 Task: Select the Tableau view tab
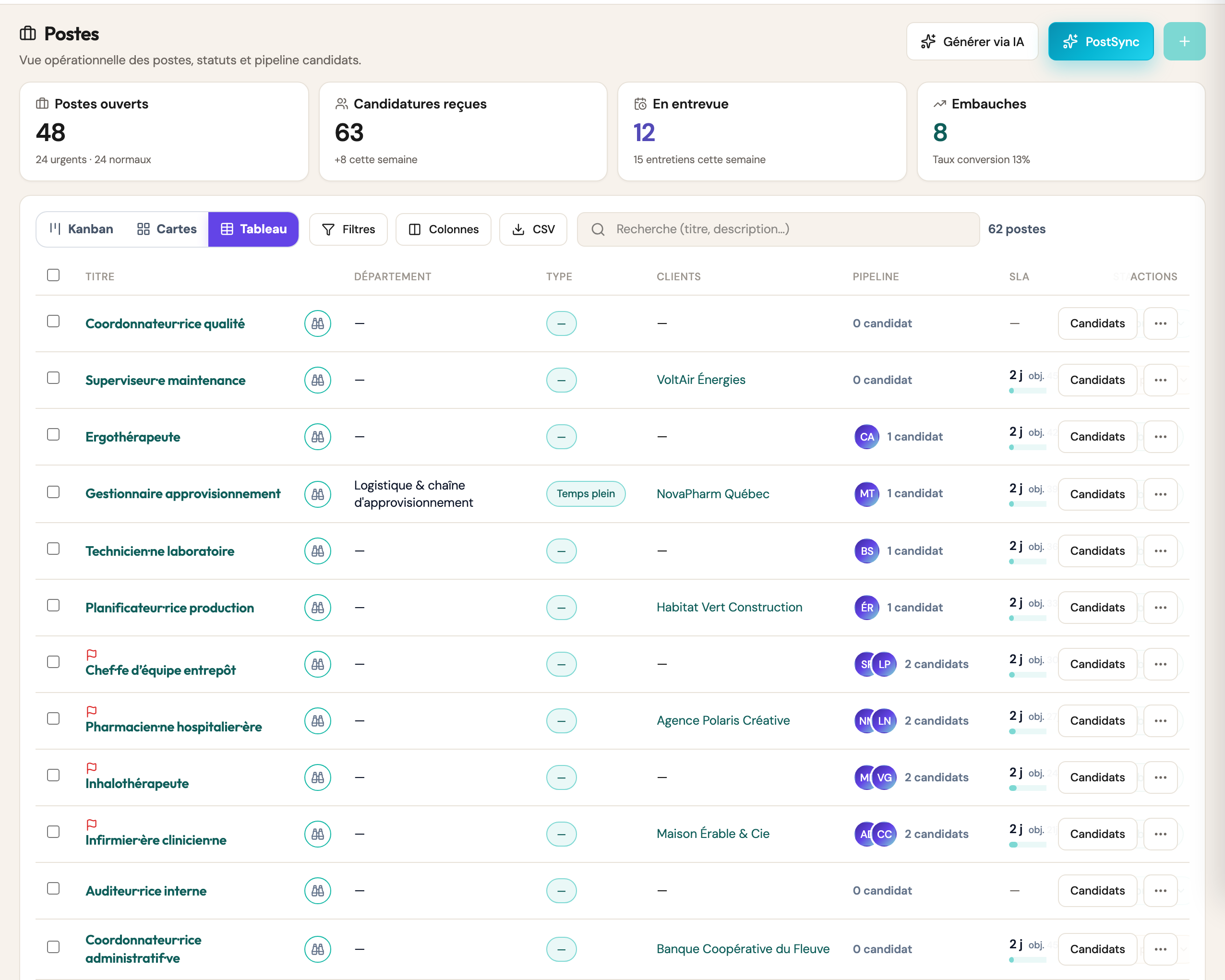point(253,229)
